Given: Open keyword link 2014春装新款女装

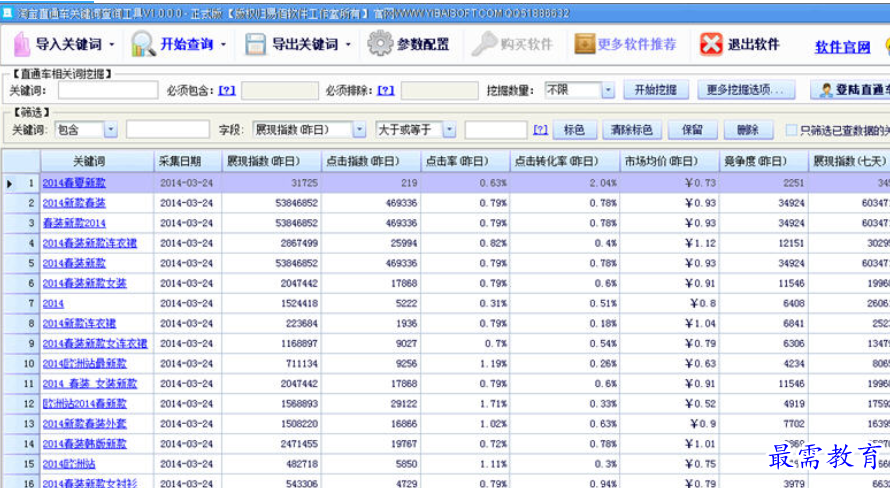Looking at the screenshot, I should [x=85, y=283].
